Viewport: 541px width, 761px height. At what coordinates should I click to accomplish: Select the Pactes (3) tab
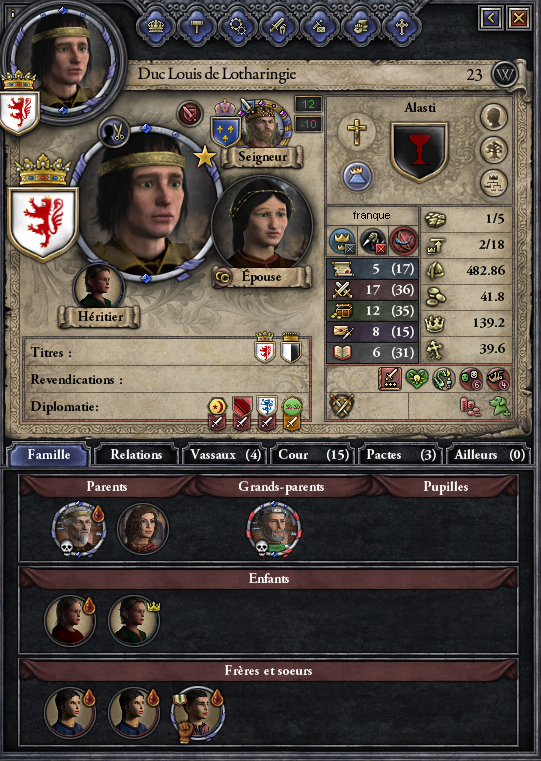[x=401, y=455]
